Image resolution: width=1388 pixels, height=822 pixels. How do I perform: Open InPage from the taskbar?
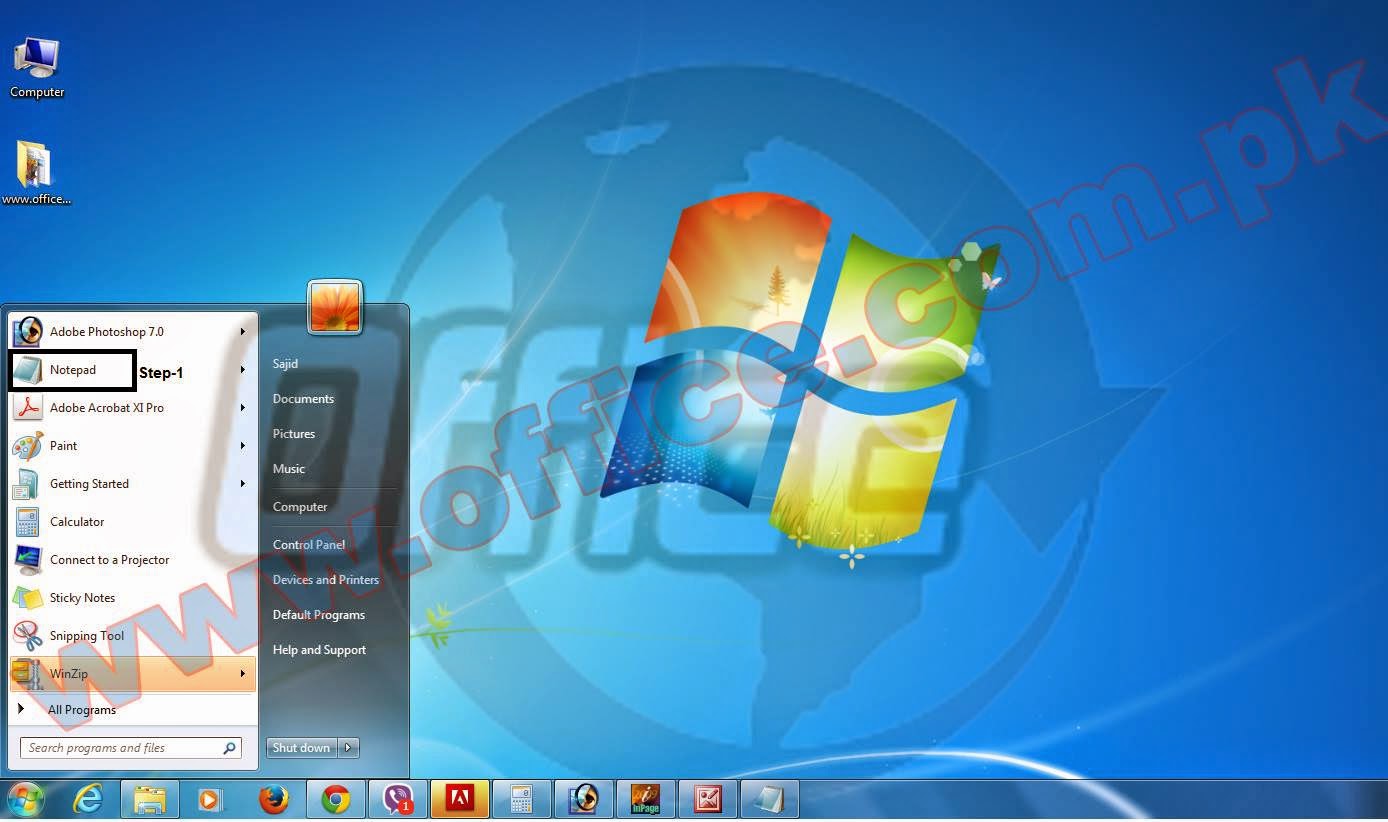click(x=645, y=800)
